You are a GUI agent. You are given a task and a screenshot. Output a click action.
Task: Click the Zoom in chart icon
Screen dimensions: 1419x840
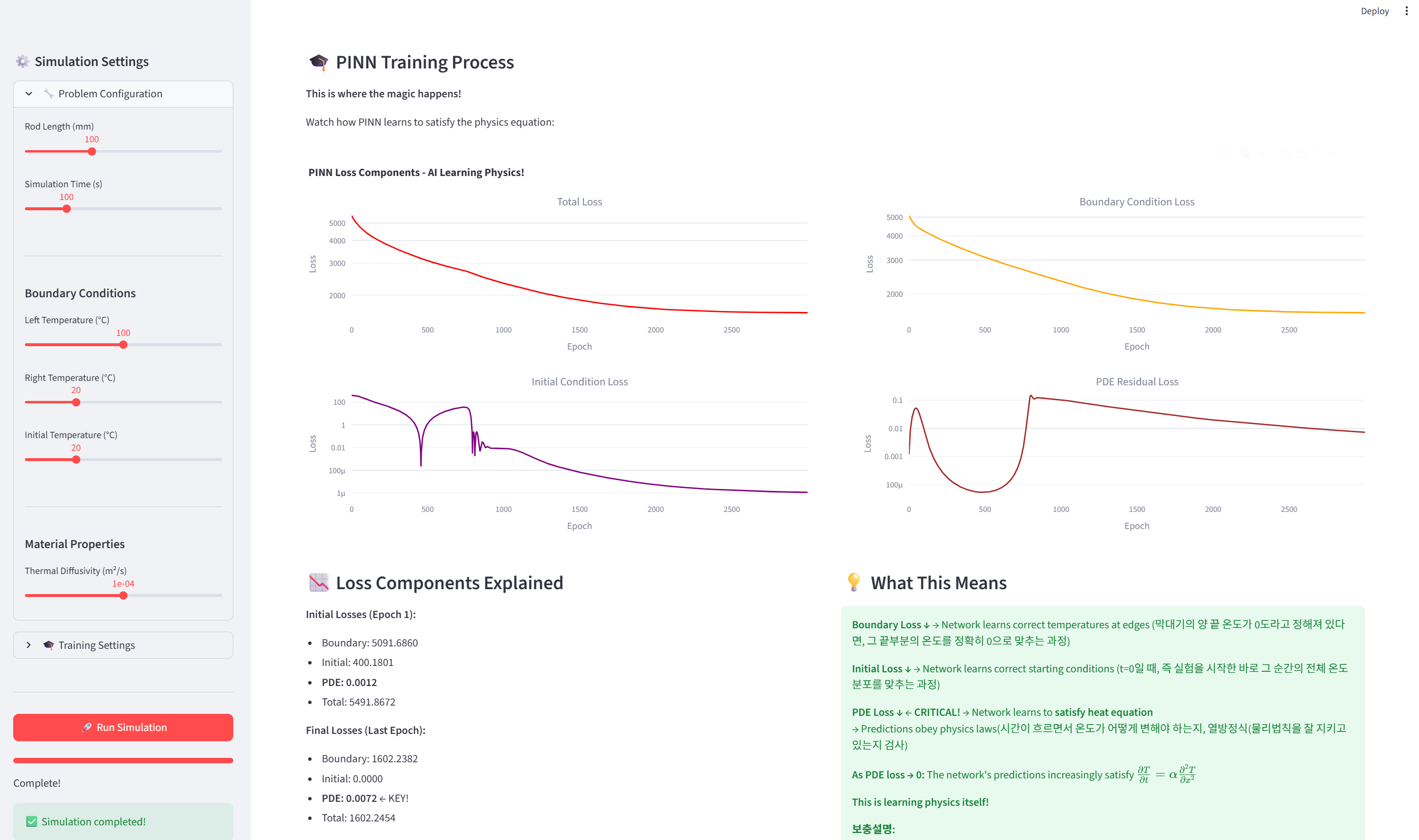click(1284, 154)
